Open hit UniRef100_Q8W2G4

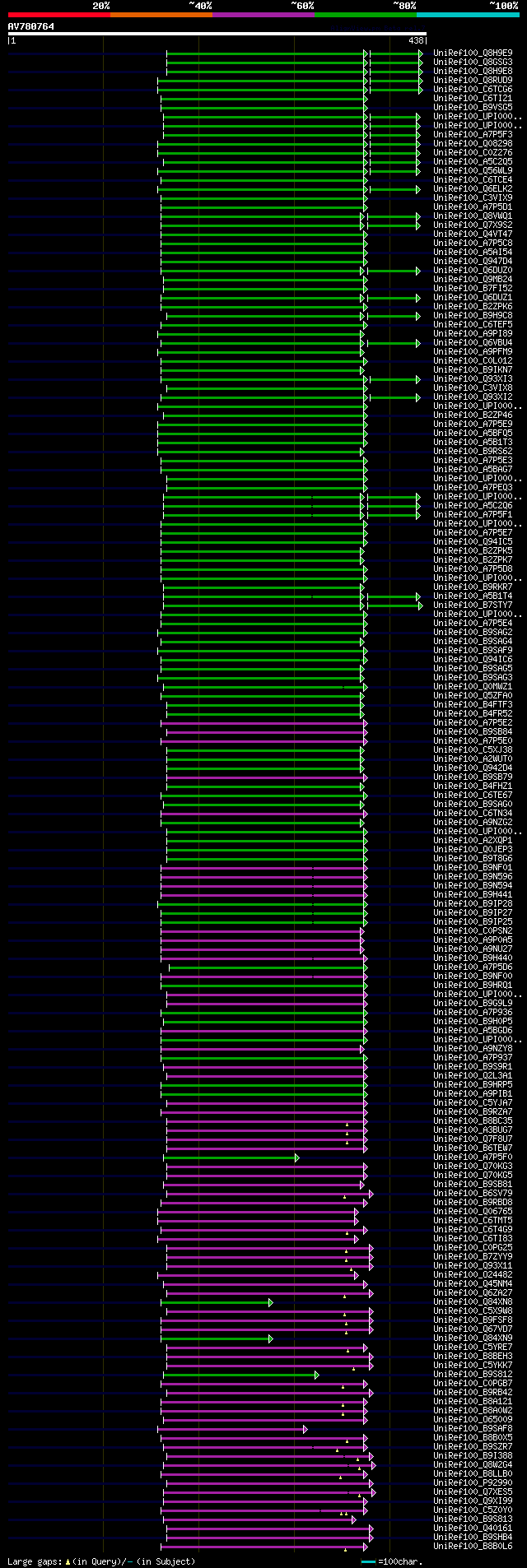pos(473,1464)
